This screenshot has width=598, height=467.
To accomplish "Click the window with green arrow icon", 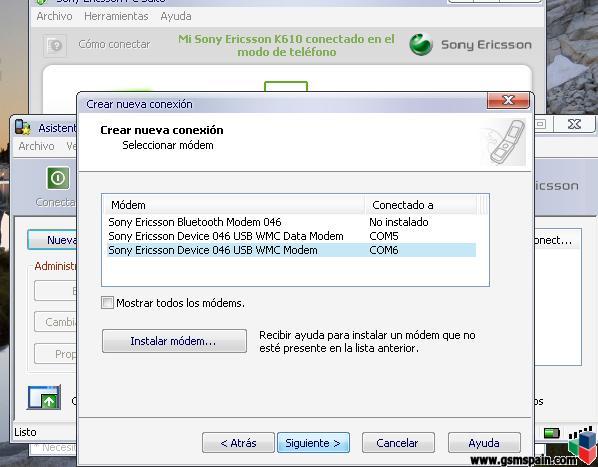I will click(44, 397).
